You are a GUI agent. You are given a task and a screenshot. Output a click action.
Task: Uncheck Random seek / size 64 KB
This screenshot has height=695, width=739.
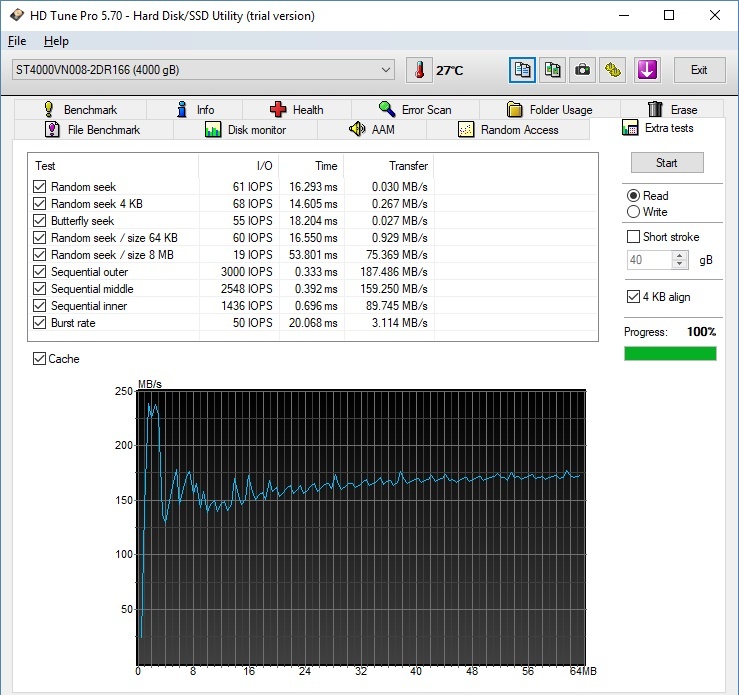click(40, 237)
